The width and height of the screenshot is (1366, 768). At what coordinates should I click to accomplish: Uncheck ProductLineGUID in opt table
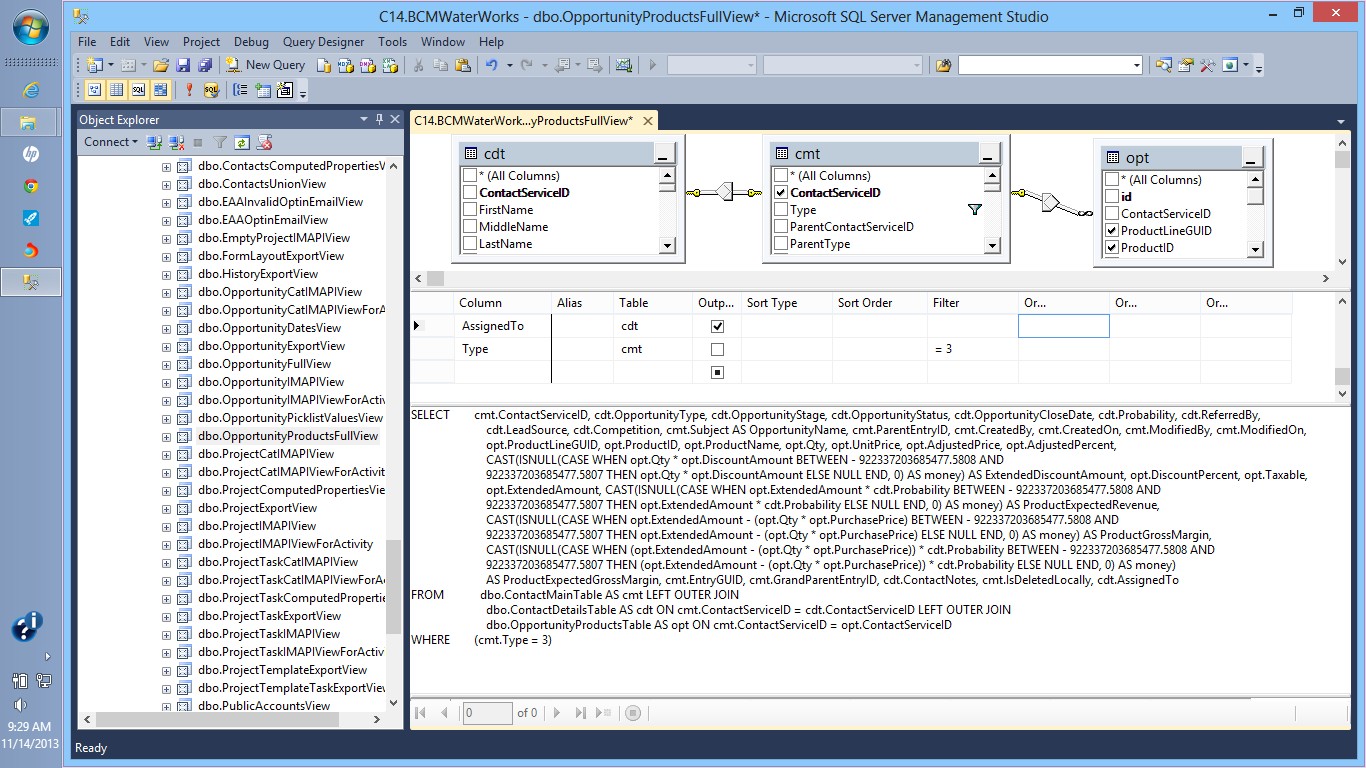click(1112, 231)
